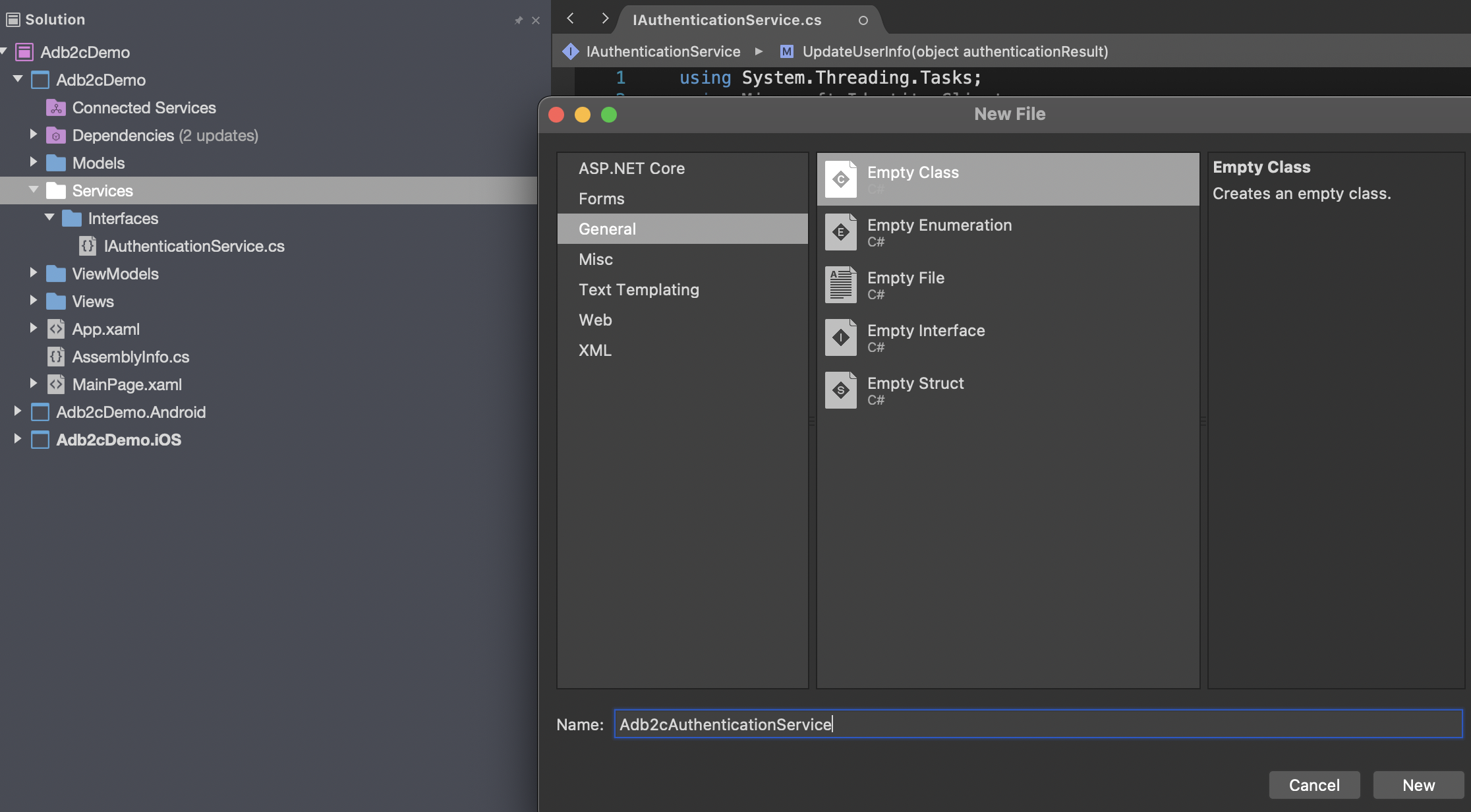Select the Empty File template icon
1471x812 pixels.
pos(841,285)
